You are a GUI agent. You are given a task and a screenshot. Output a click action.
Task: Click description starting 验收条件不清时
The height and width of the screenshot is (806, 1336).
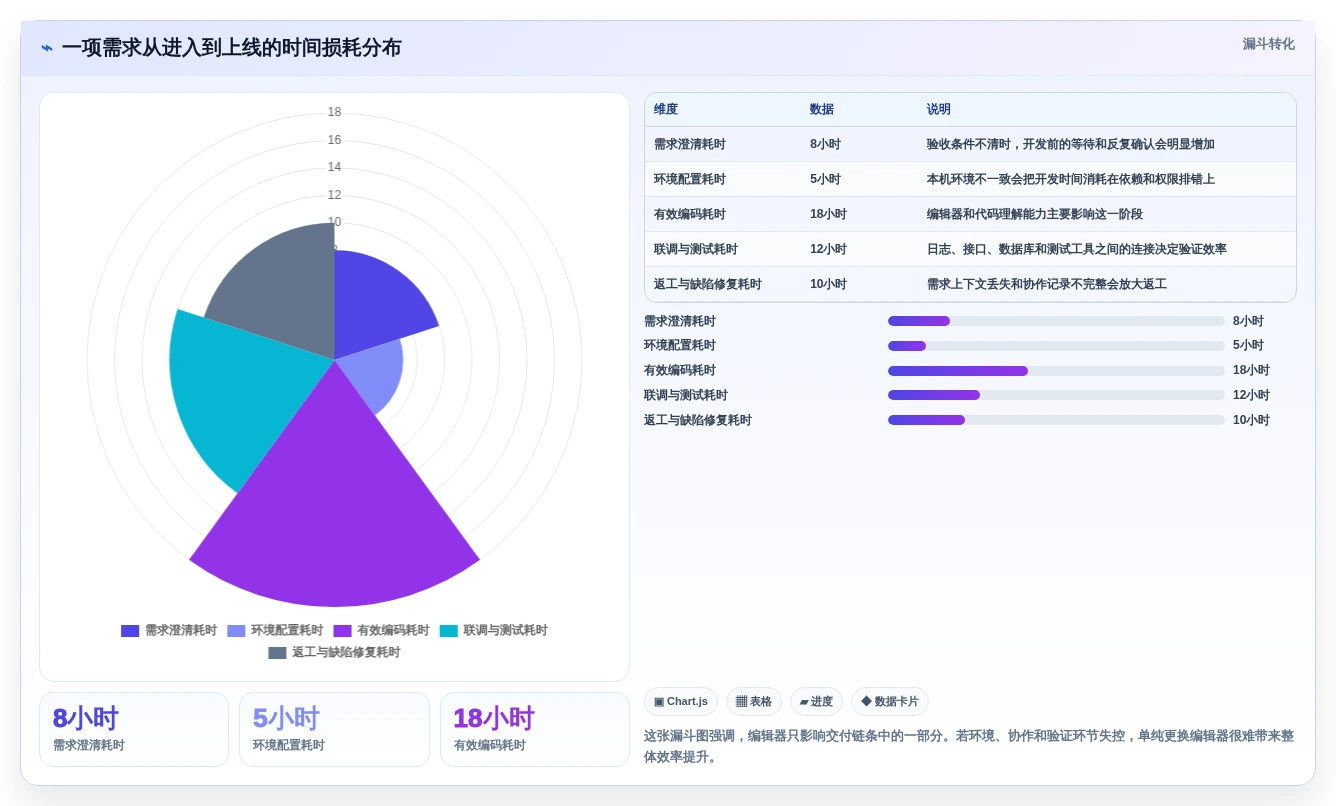pyautogui.click(x=1071, y=145)
